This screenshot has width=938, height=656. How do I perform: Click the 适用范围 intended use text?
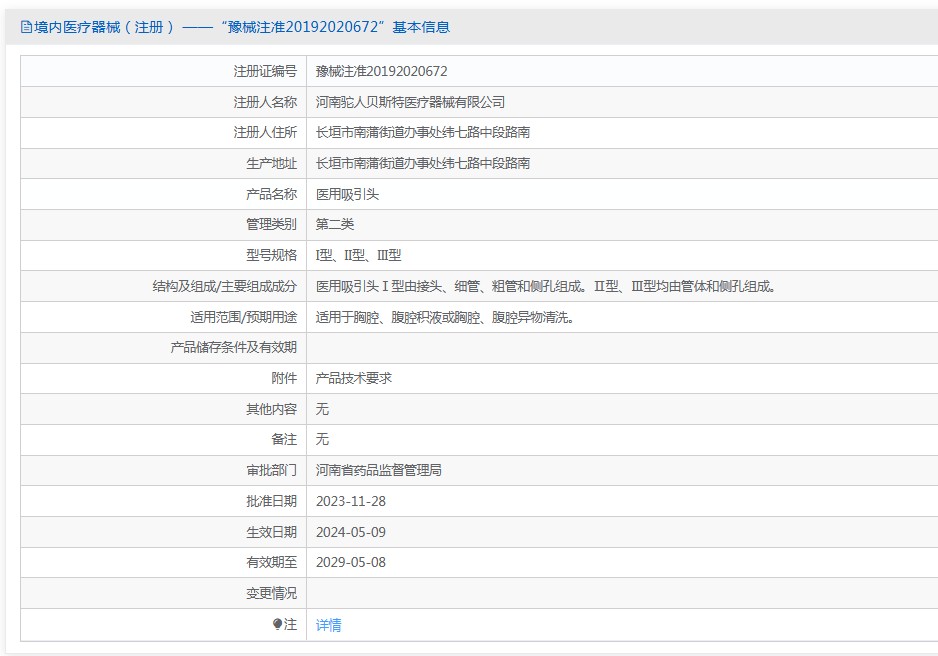coord(444,317)
